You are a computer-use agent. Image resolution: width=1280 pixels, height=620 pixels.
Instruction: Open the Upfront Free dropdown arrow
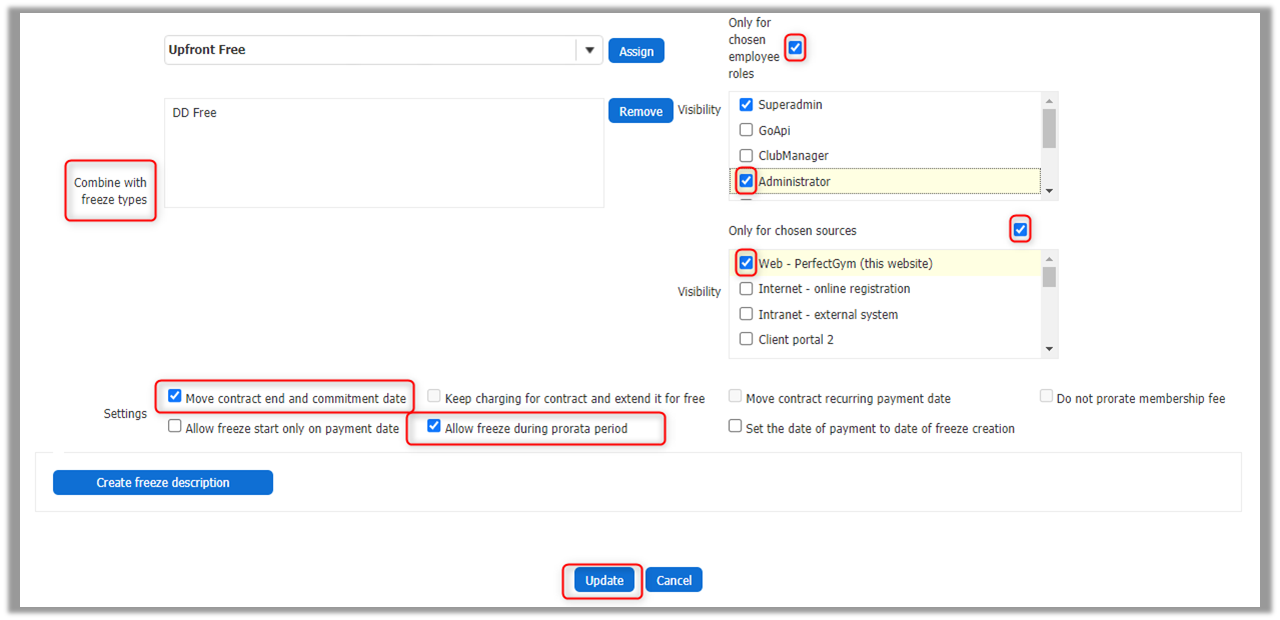589,50
